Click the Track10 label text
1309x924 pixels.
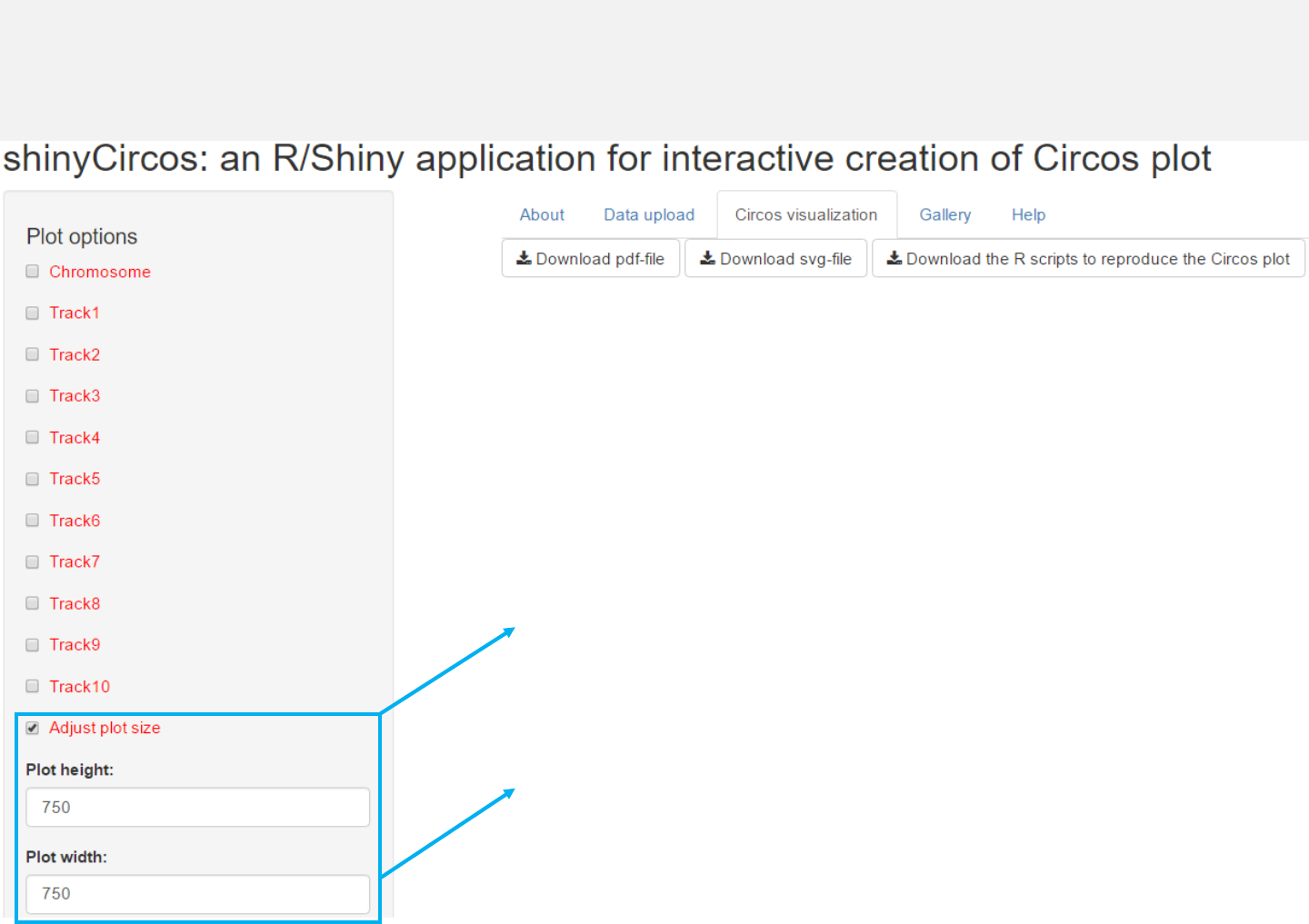point(79,686)
